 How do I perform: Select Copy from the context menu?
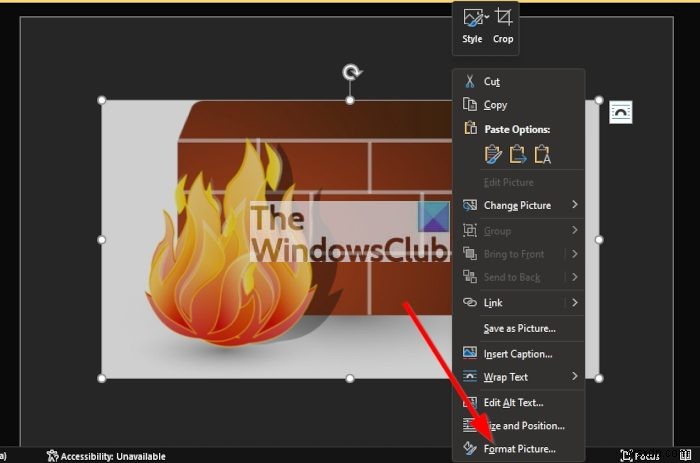pyautogui.click(x=519, y=104)
